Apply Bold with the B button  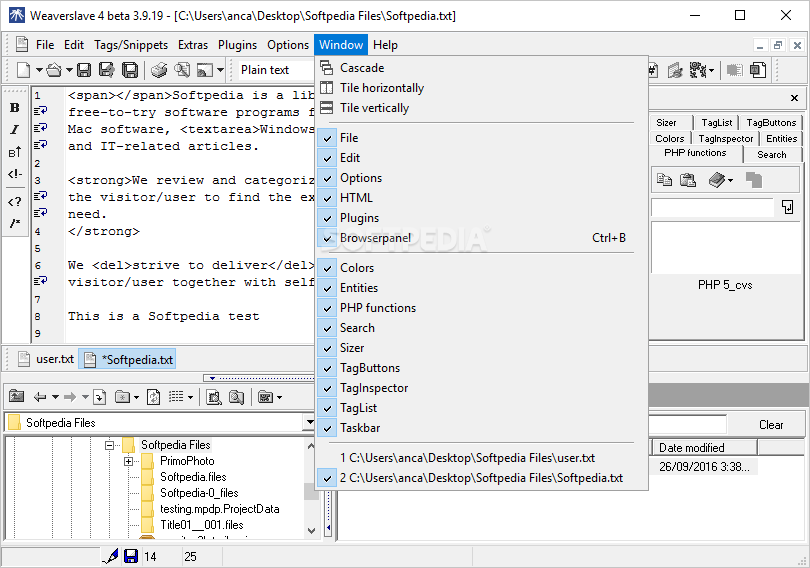14,107
